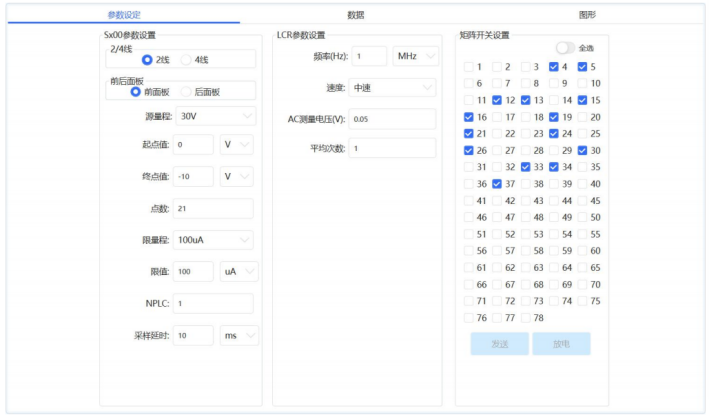Open the frequency MHz unit dropdown

tap(415, 57)
